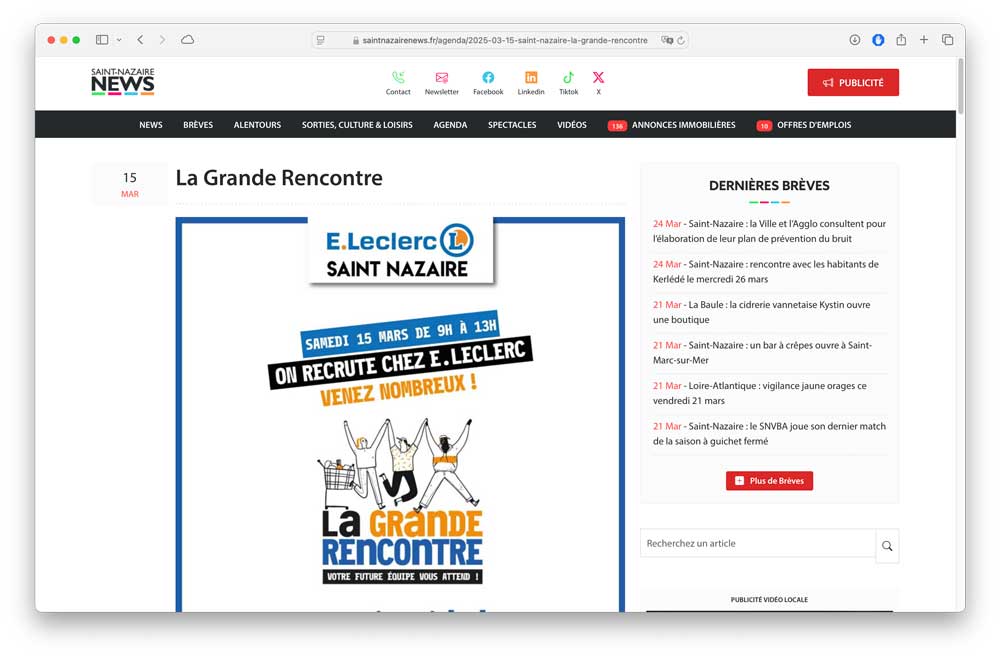The image size is (1000, 658).
Task: Click the search magnifier button
Action: point(887,546)
